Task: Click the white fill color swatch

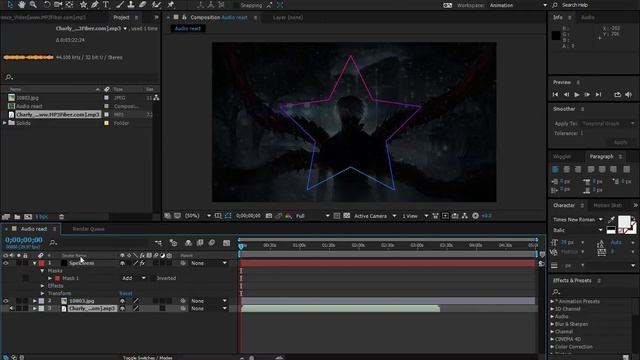Action: pyautogui.click(x=624, y=222)
